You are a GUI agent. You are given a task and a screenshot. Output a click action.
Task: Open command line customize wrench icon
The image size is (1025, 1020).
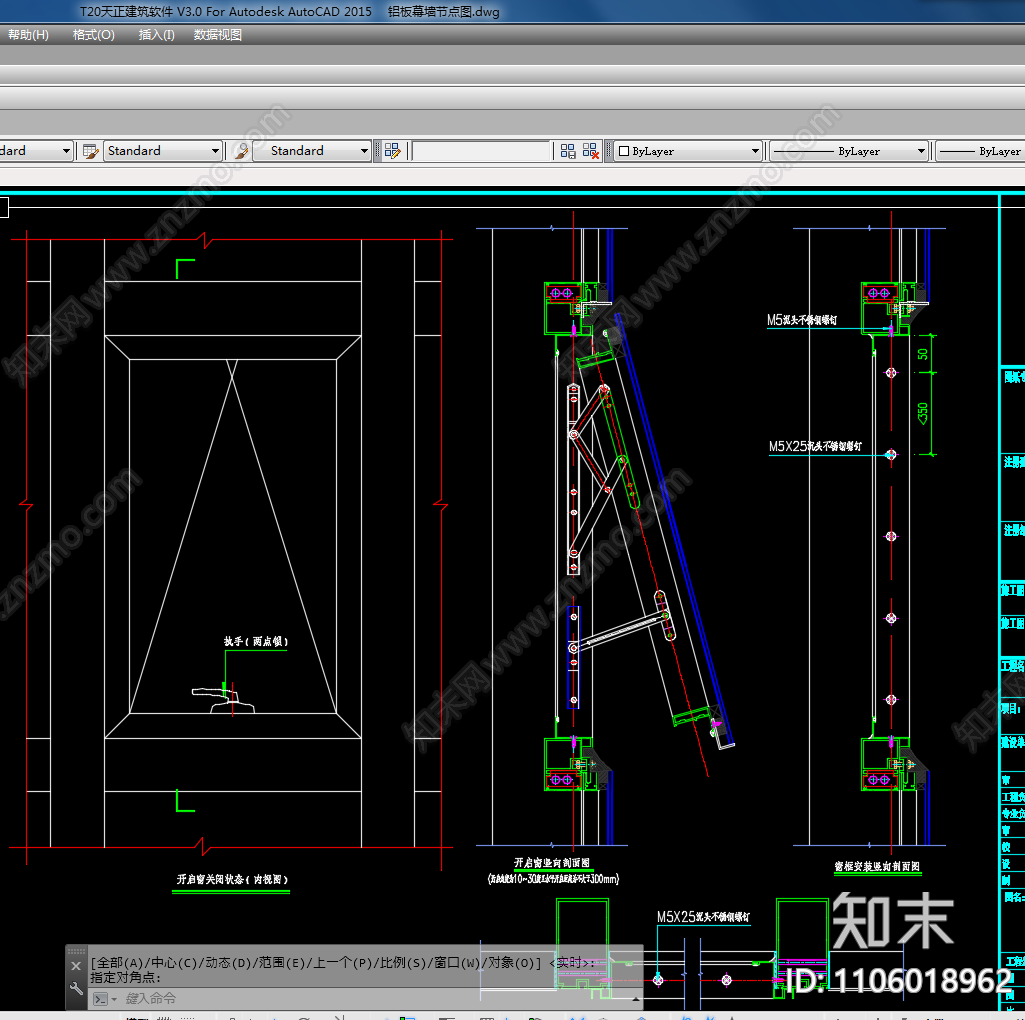[x=76, y=989]
